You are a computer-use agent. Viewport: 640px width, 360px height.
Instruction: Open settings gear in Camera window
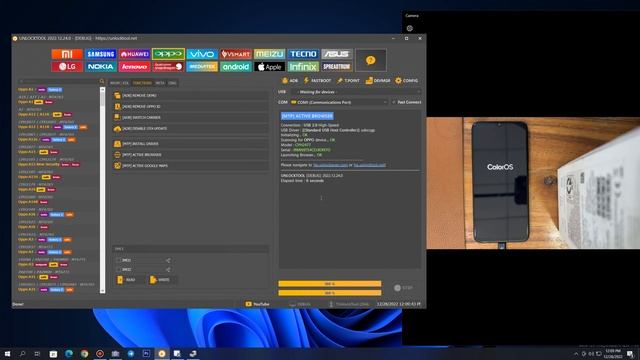(410, 28)
